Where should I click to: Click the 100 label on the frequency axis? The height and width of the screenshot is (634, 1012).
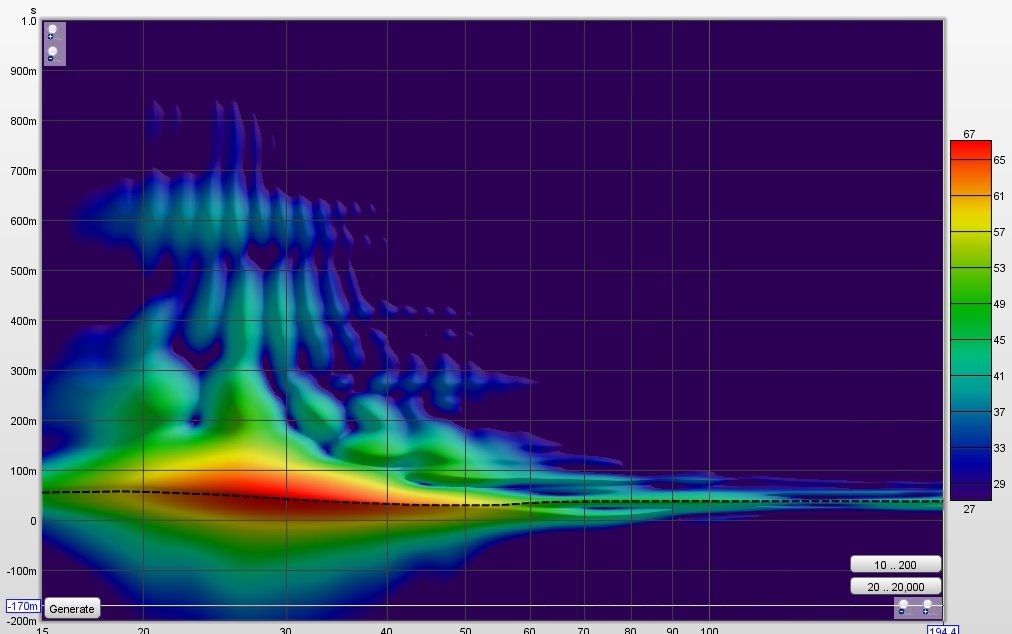tap(709, 630)
